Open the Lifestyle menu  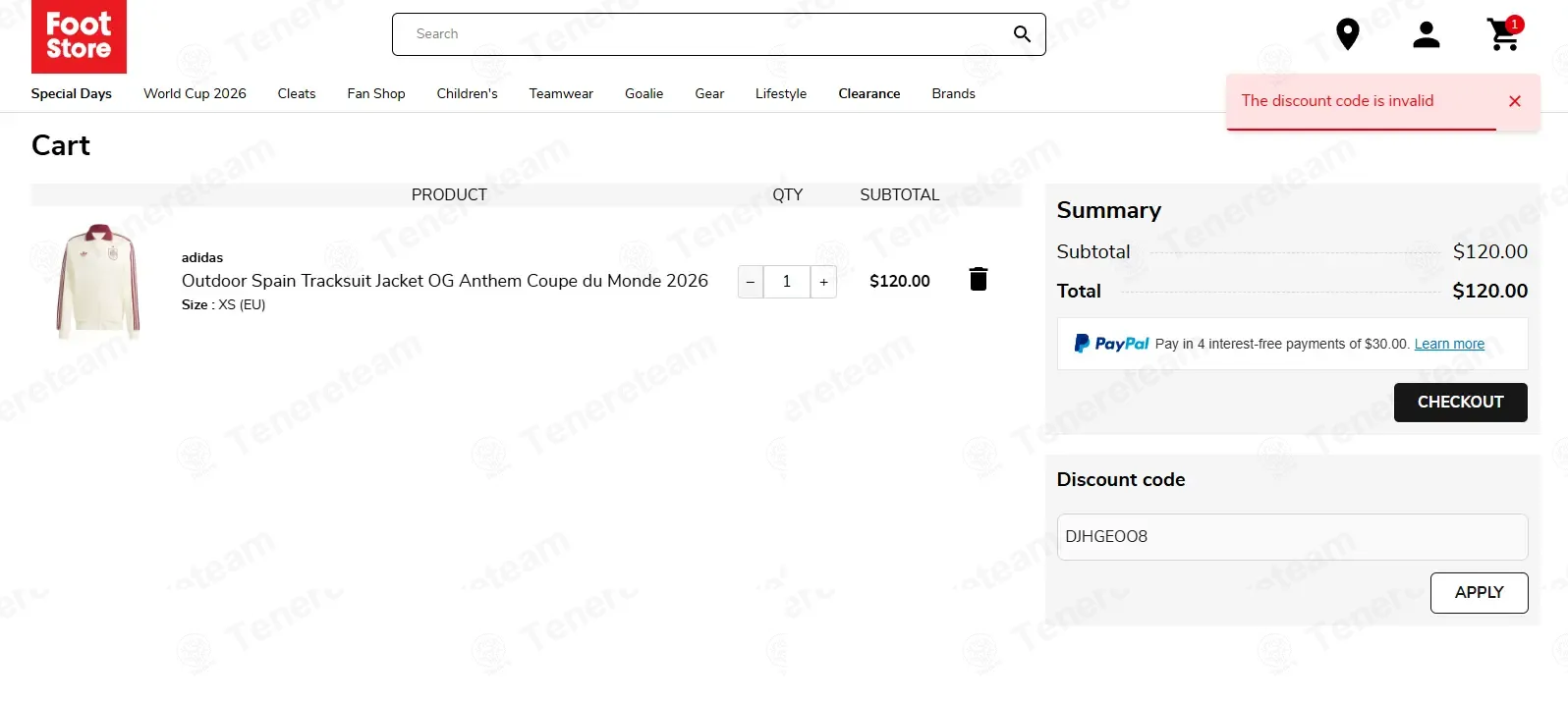coord(781,93)
